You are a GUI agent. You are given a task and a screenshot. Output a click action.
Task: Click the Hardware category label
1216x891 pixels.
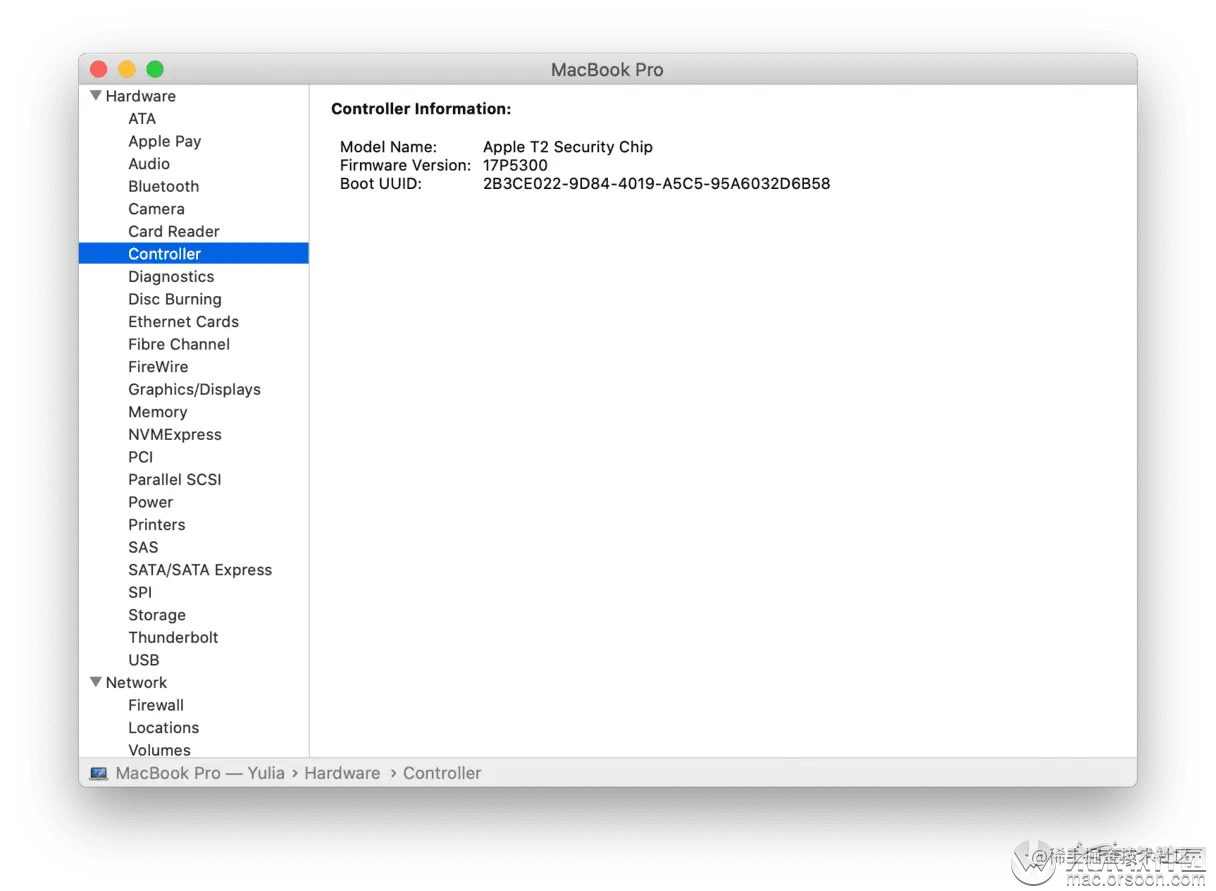(140, 96)
